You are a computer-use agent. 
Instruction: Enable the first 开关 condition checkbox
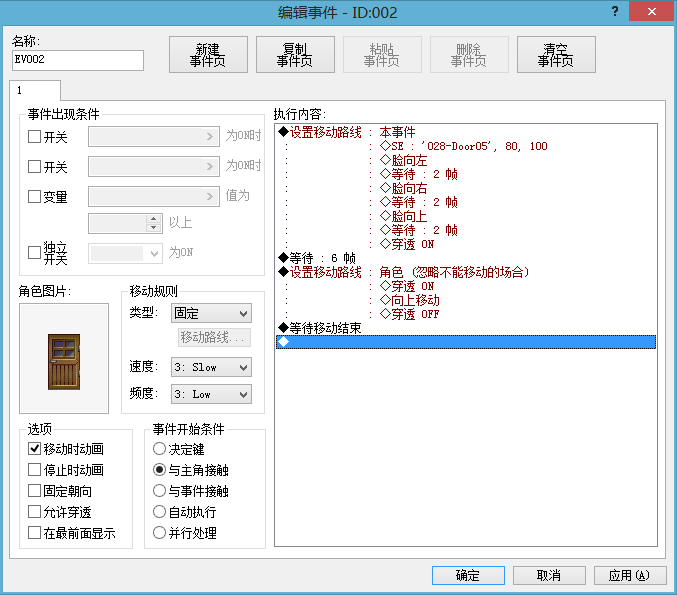click(x=34, y=137)
